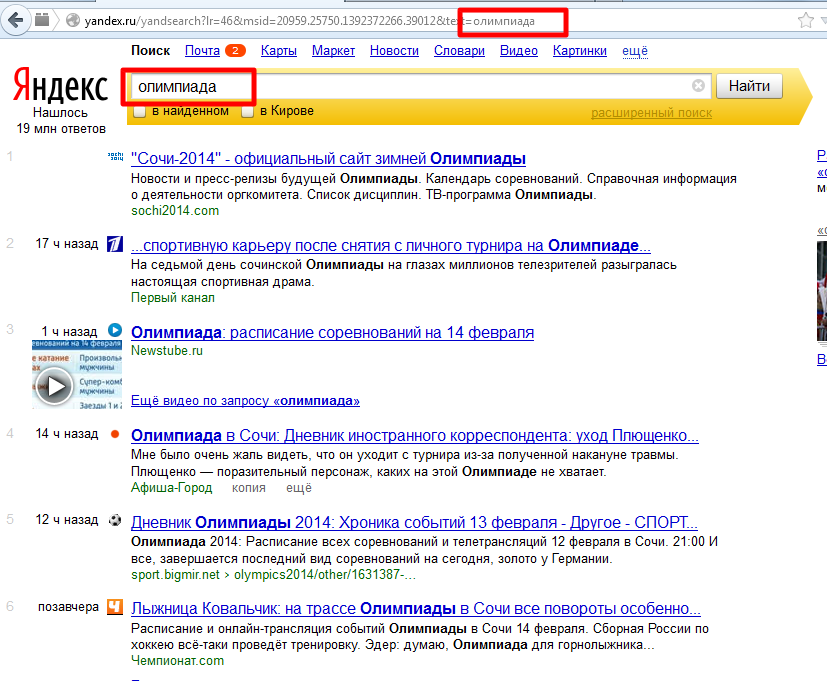Open result about 'спортивную карьеру после снятия'
The height and width of the screenshot is (681, 827).
coord(391,245)
